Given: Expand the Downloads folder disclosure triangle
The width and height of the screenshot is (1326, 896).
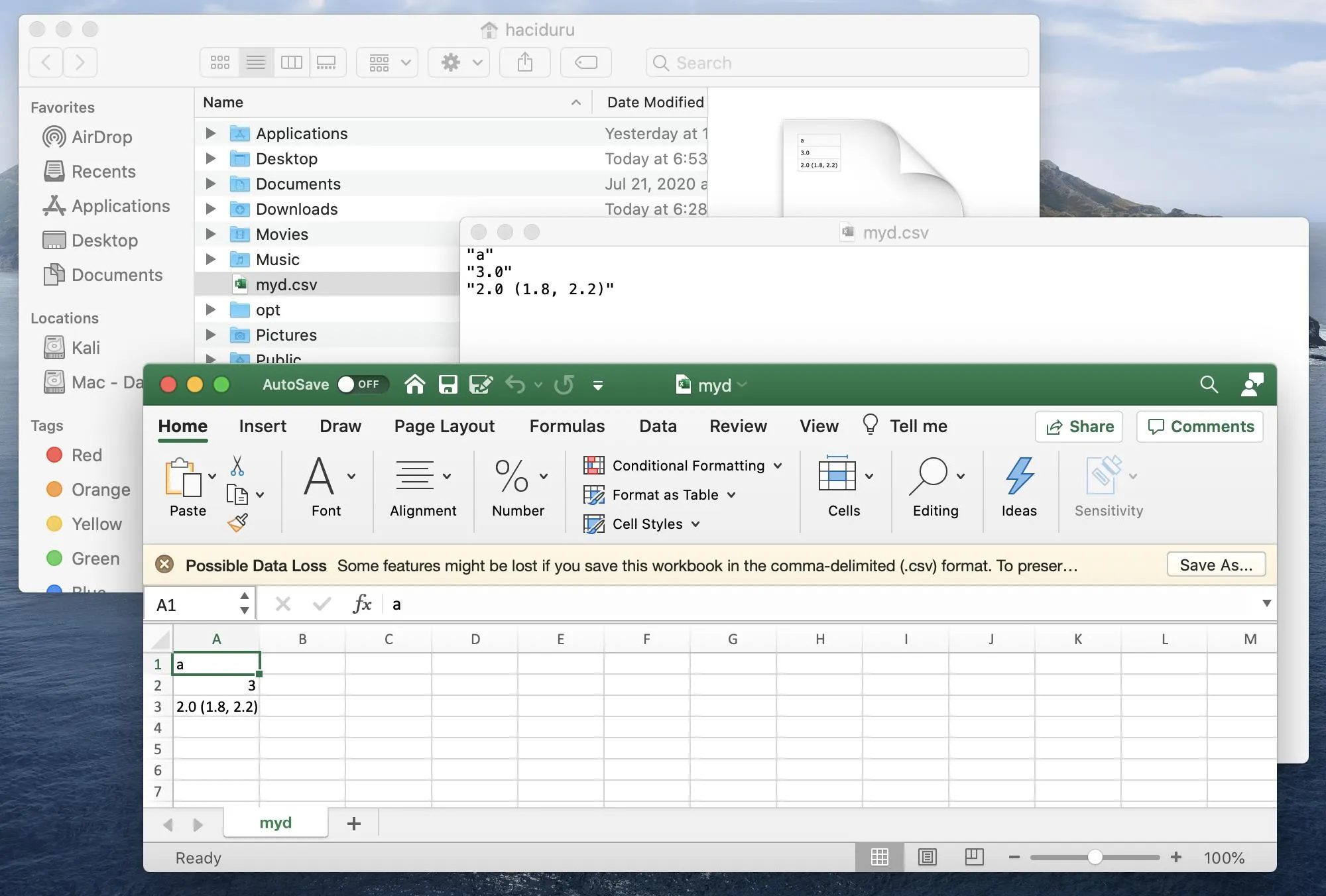Looking at the screenshot, I should [211, 209].
